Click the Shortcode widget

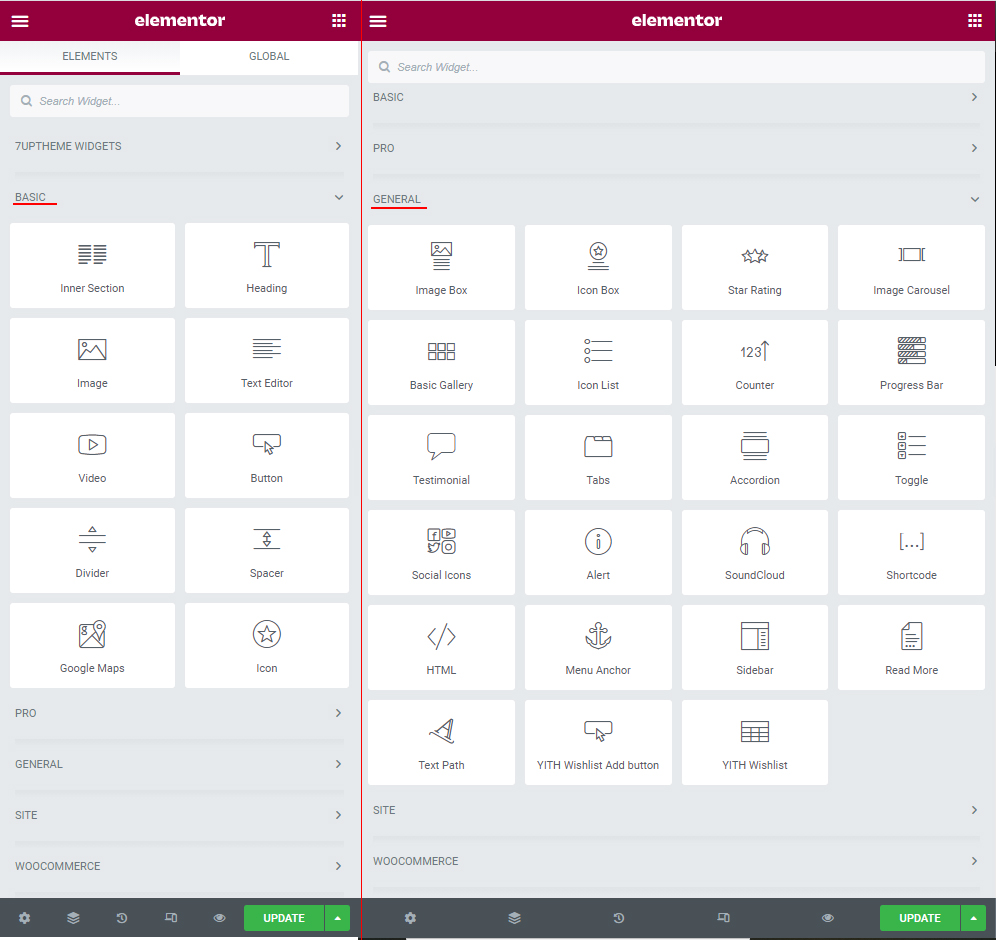(x=911, y=552)
